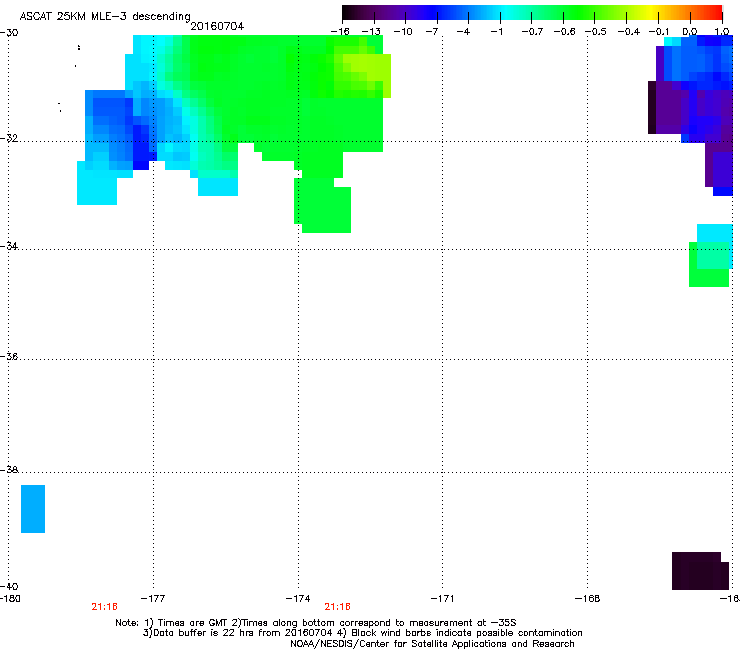Image resolution: width=740 pixels, height=650 pixels.
Task: Click the latitude axis label "-30"
Action: tap(9, 33)
